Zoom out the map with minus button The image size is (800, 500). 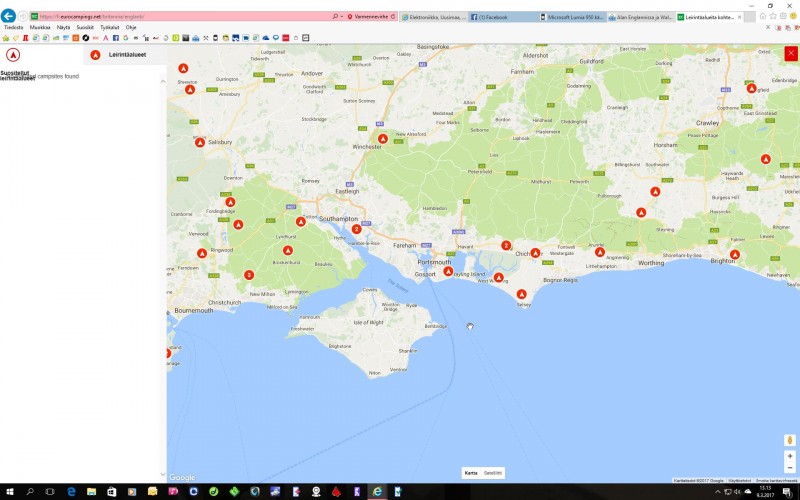[x=790, y=467]
